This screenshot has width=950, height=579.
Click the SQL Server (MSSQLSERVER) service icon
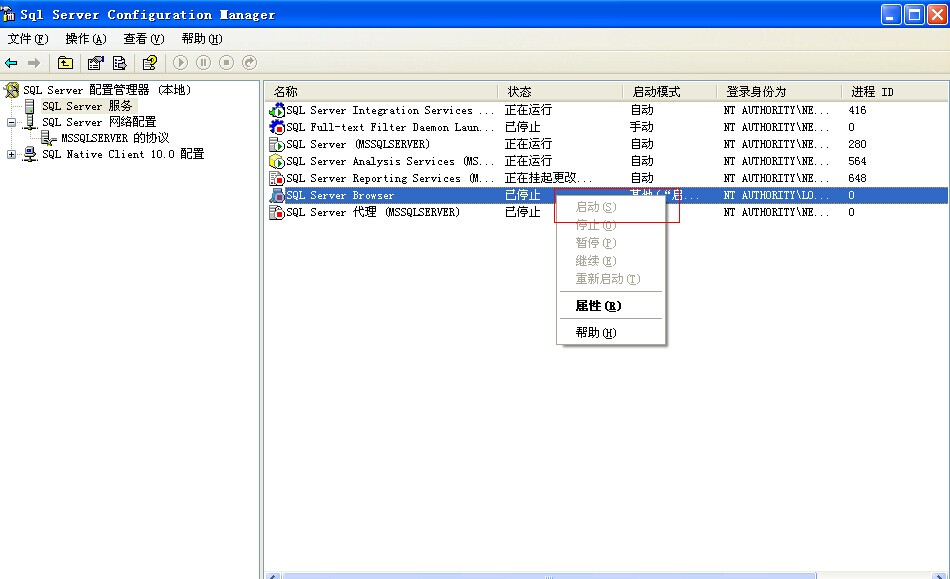277,144
